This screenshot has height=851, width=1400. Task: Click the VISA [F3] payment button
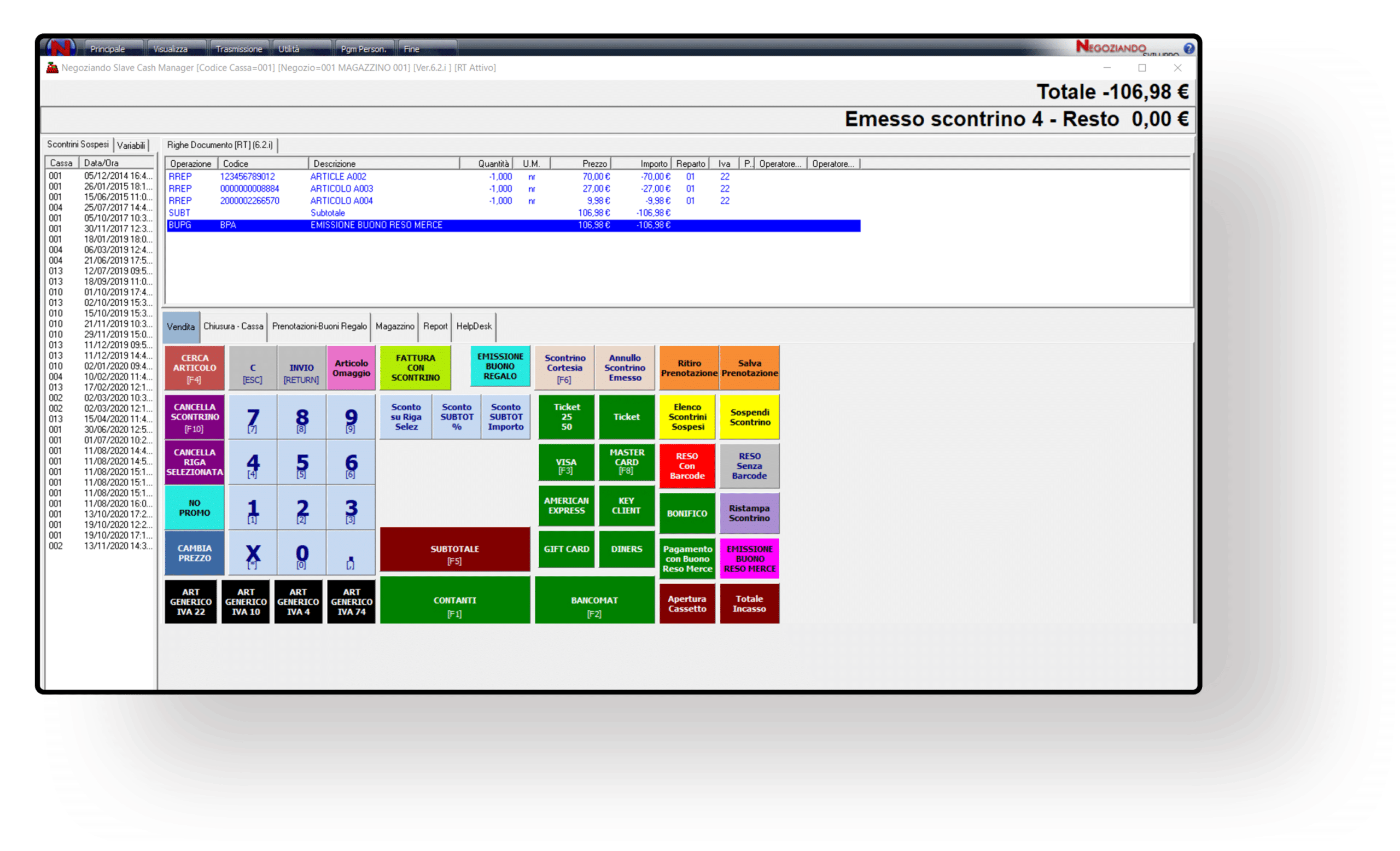pyautogui.click(x=567, y=463)
